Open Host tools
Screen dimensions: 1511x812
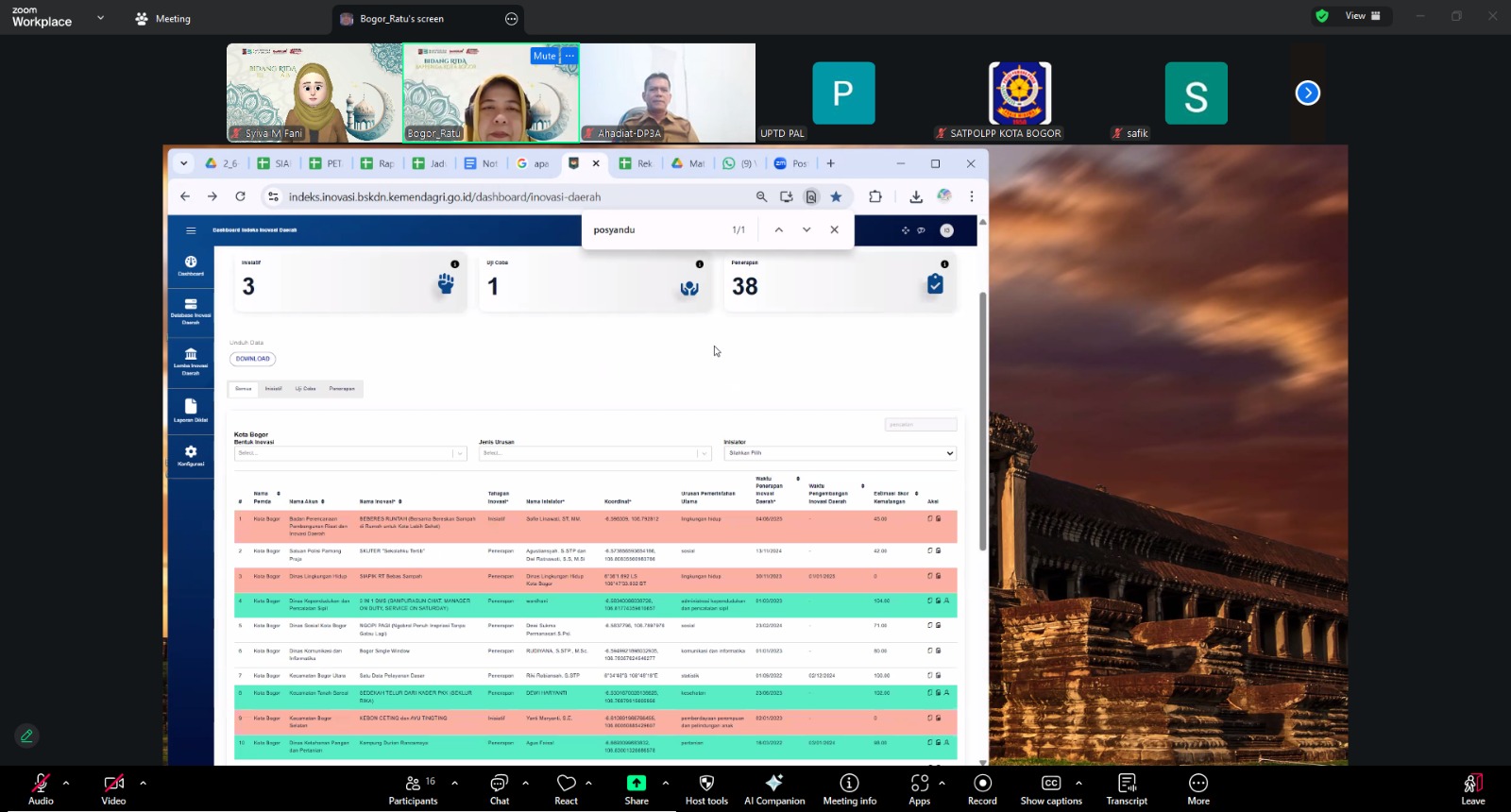tap(706, 784)
